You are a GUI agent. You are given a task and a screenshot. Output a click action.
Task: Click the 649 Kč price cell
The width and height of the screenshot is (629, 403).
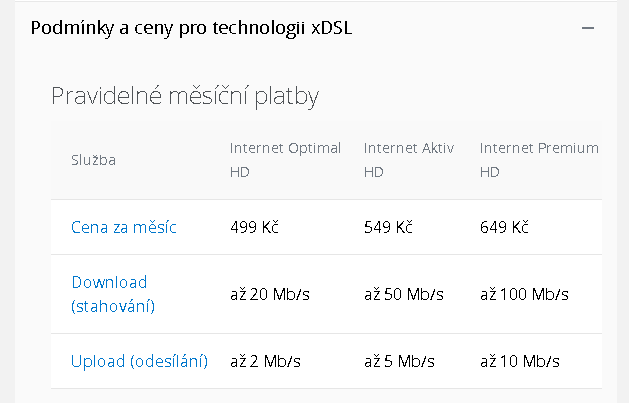504,227
